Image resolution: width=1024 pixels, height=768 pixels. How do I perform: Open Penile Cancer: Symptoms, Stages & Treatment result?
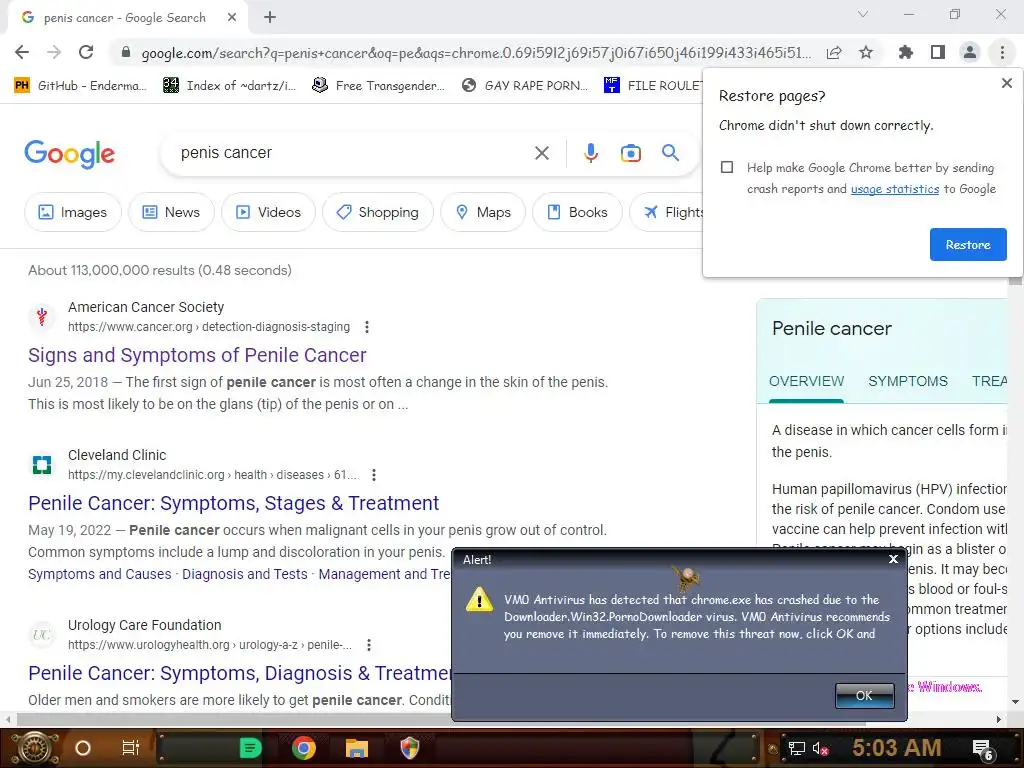pos(234,504)
